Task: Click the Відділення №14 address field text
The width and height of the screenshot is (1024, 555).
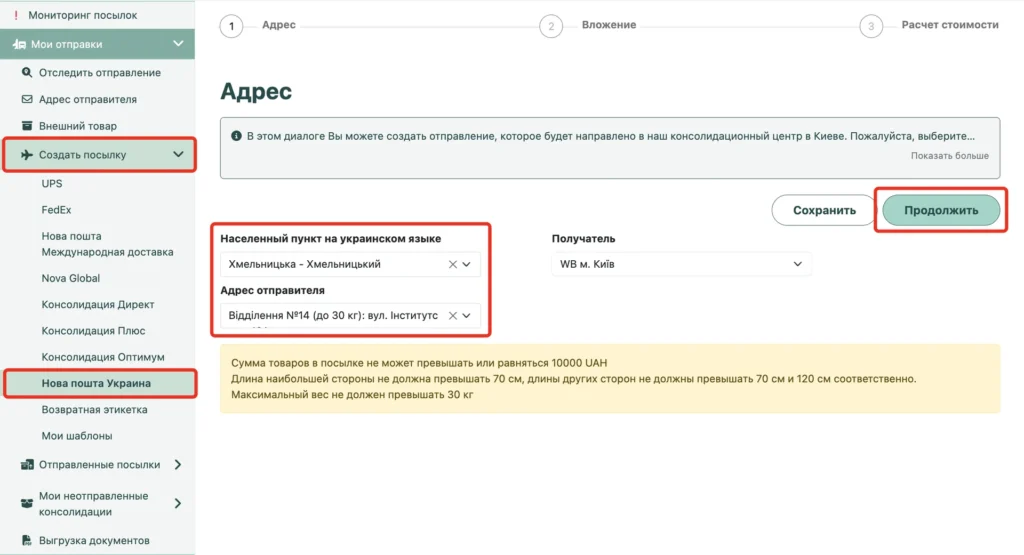Action: (333, 315)
